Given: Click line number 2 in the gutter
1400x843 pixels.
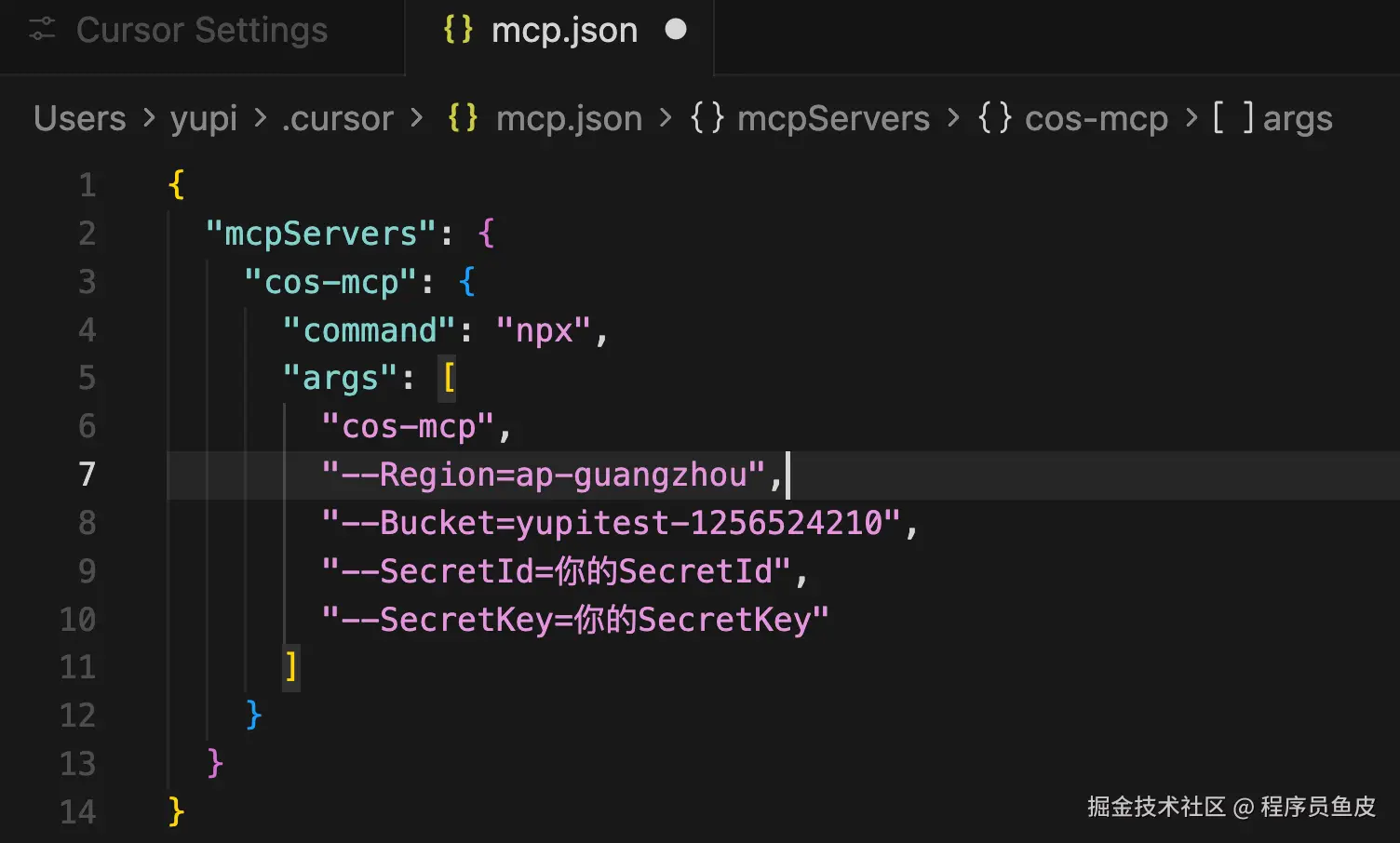Looking at the screenshot, I should pos(87,234).
